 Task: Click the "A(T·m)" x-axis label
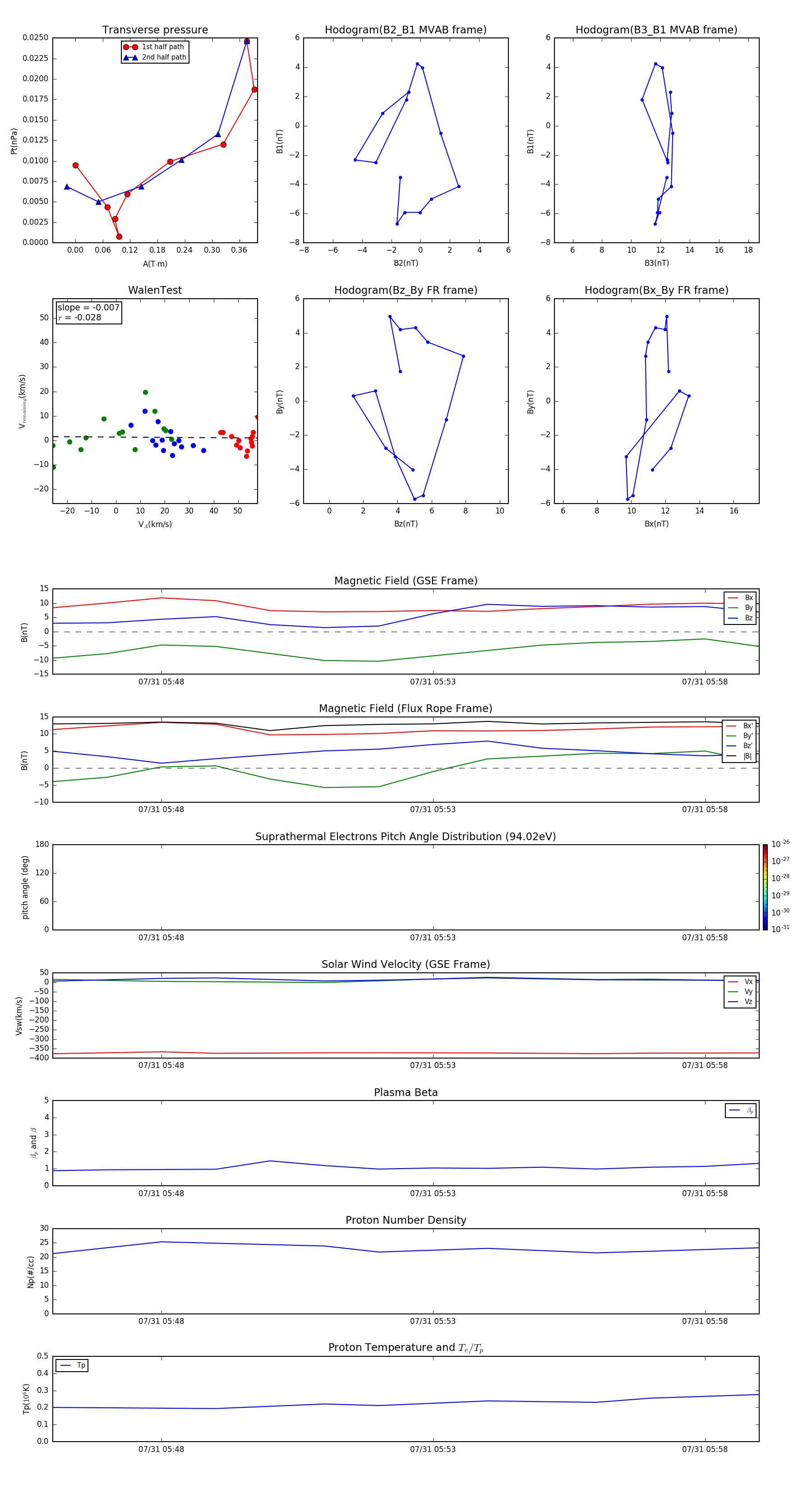pos(155,264)
